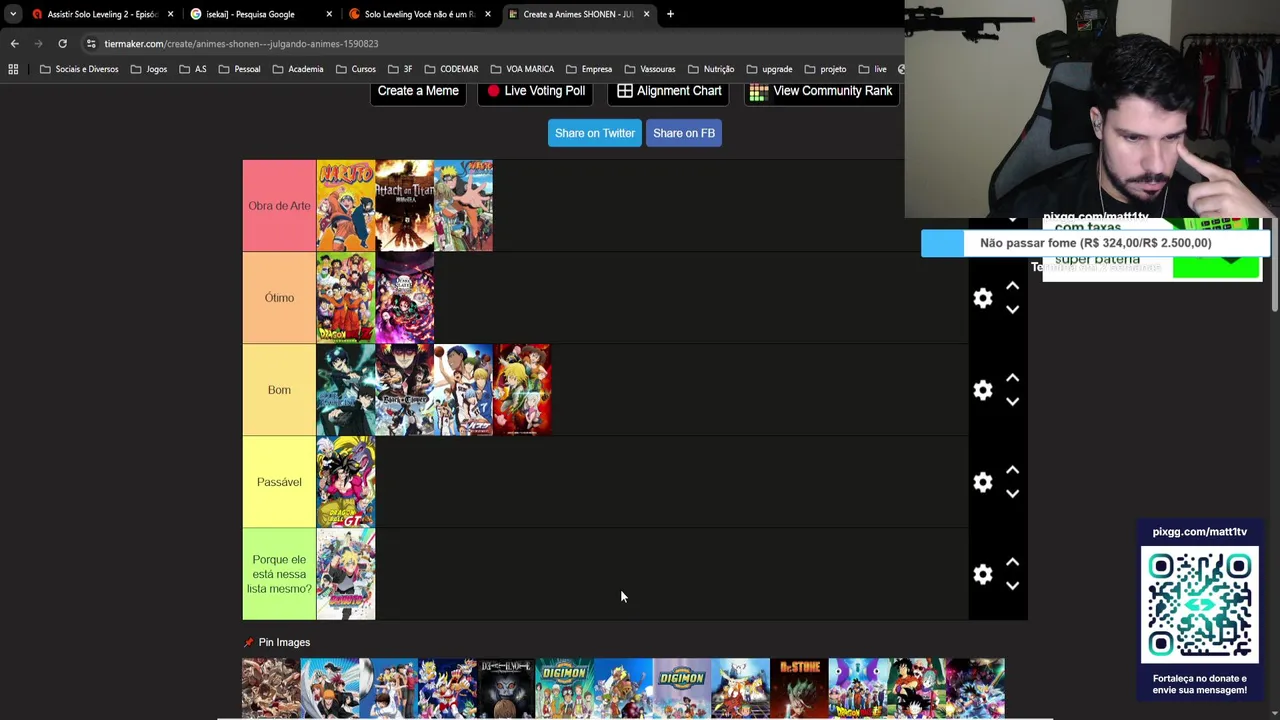Open settings gear for the Passável tier
This screenshot has height=720, width=1280.
click(x=983, y=482)
